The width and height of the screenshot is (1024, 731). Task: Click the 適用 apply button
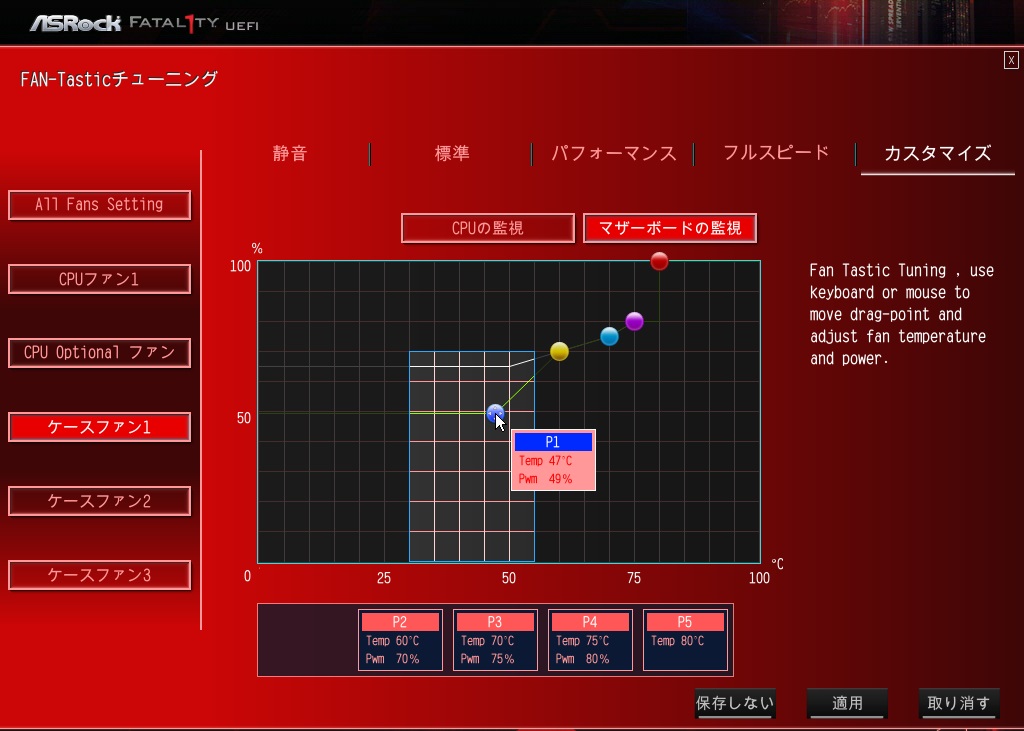point(847,704)
